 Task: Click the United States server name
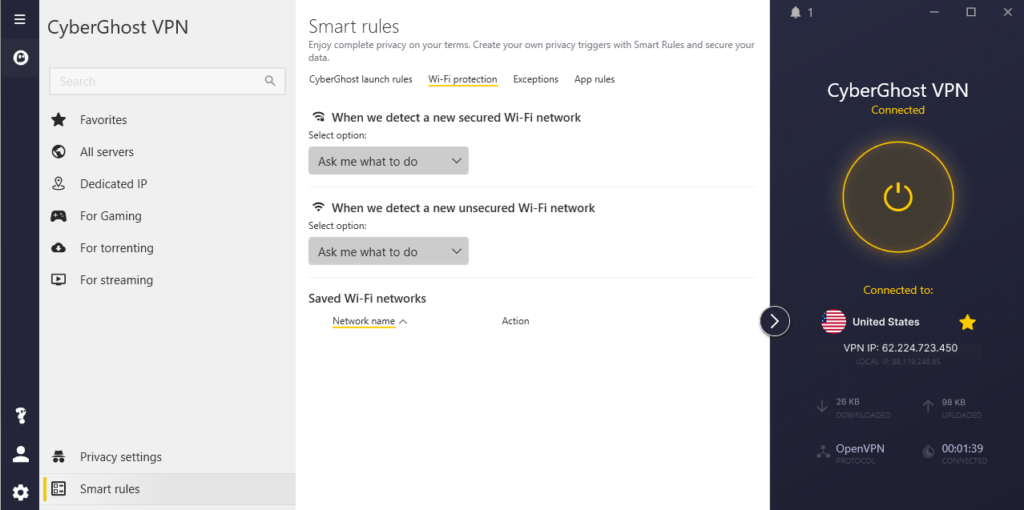886,322
